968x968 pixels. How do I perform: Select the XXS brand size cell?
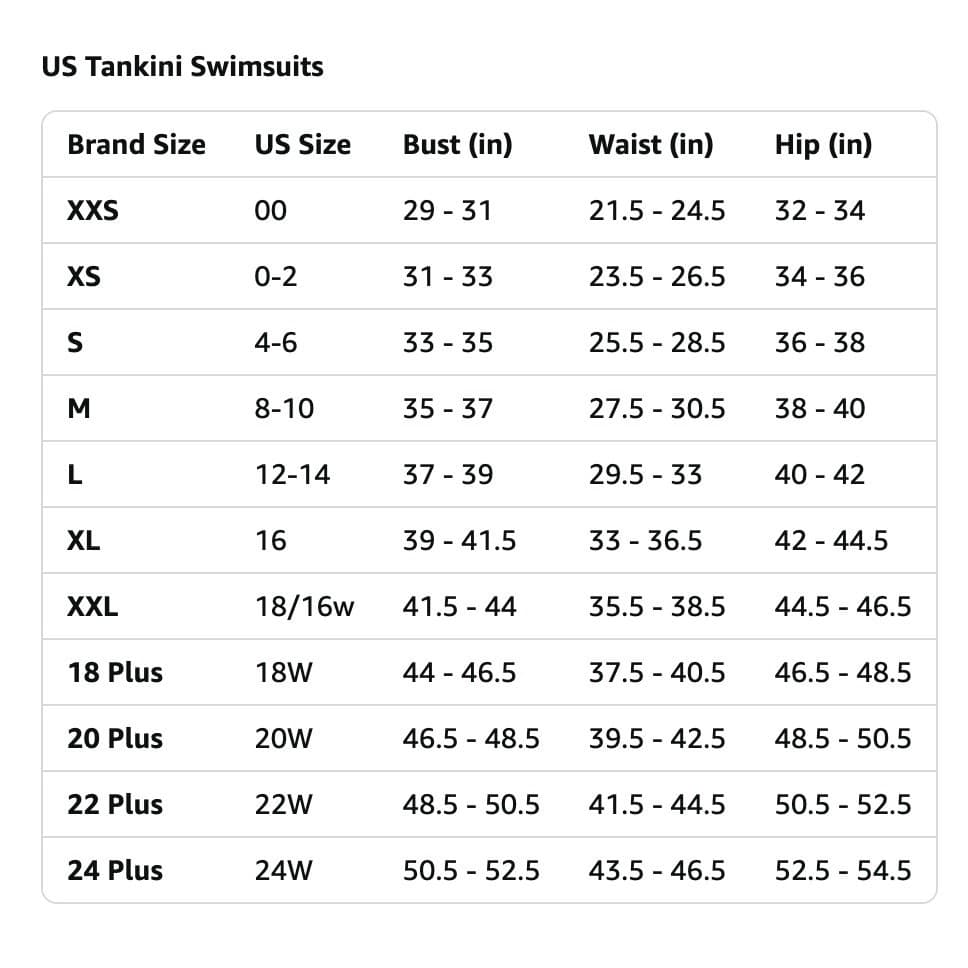(93, 211)
